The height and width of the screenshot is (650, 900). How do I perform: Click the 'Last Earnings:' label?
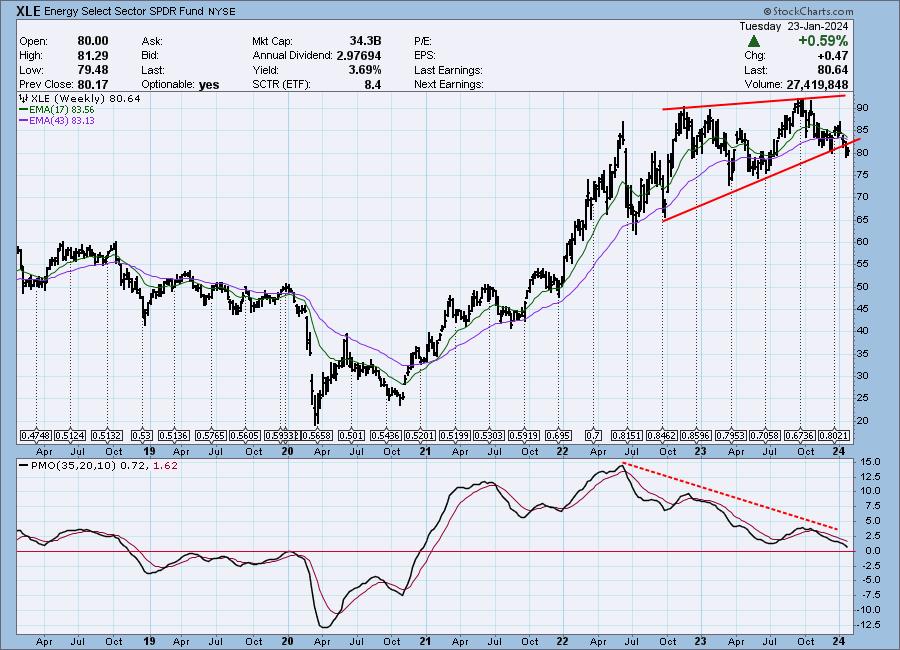pyautogui.click(x=448, y=70)
